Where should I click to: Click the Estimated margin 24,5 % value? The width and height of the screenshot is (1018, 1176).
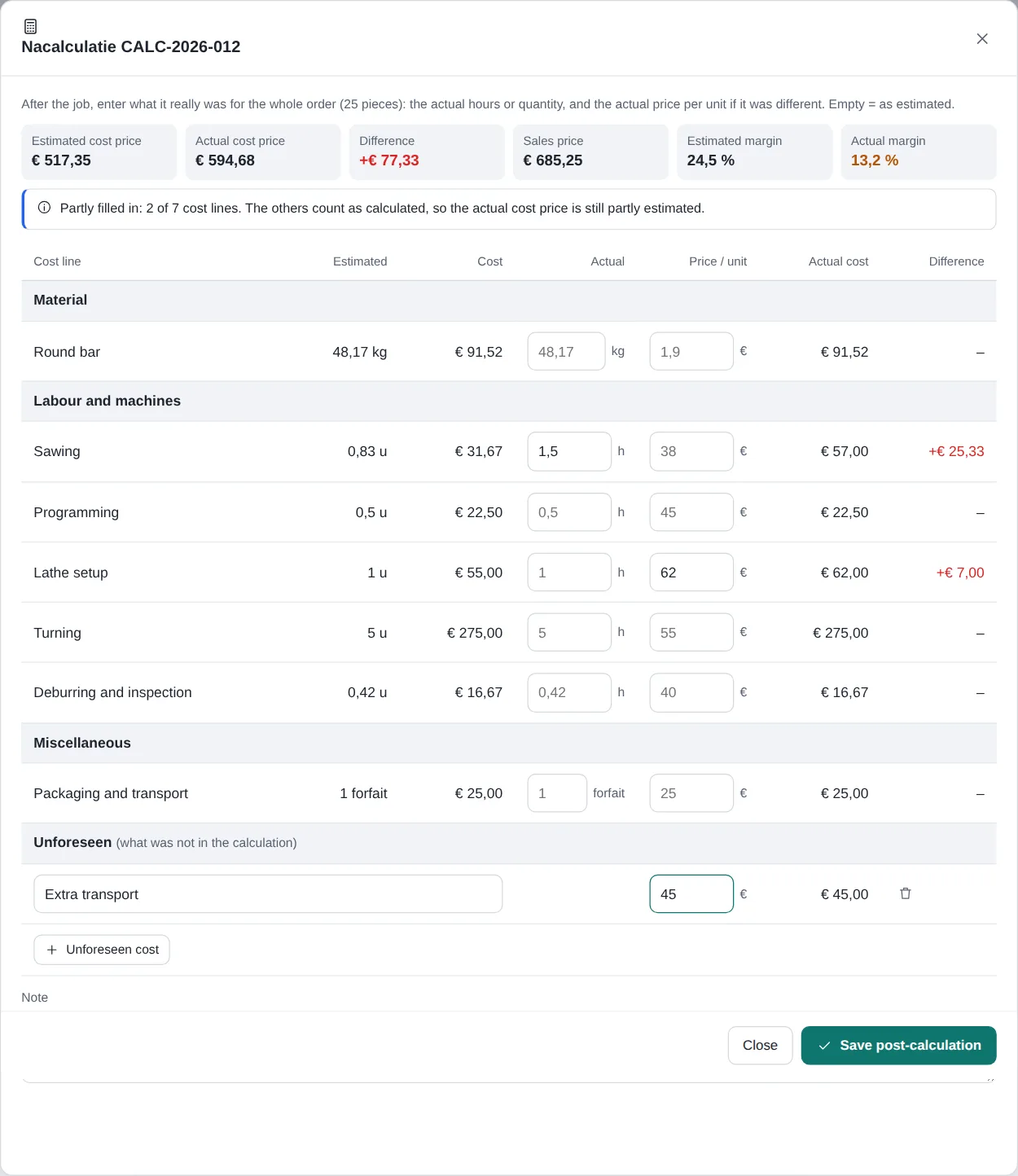point(711,160)
